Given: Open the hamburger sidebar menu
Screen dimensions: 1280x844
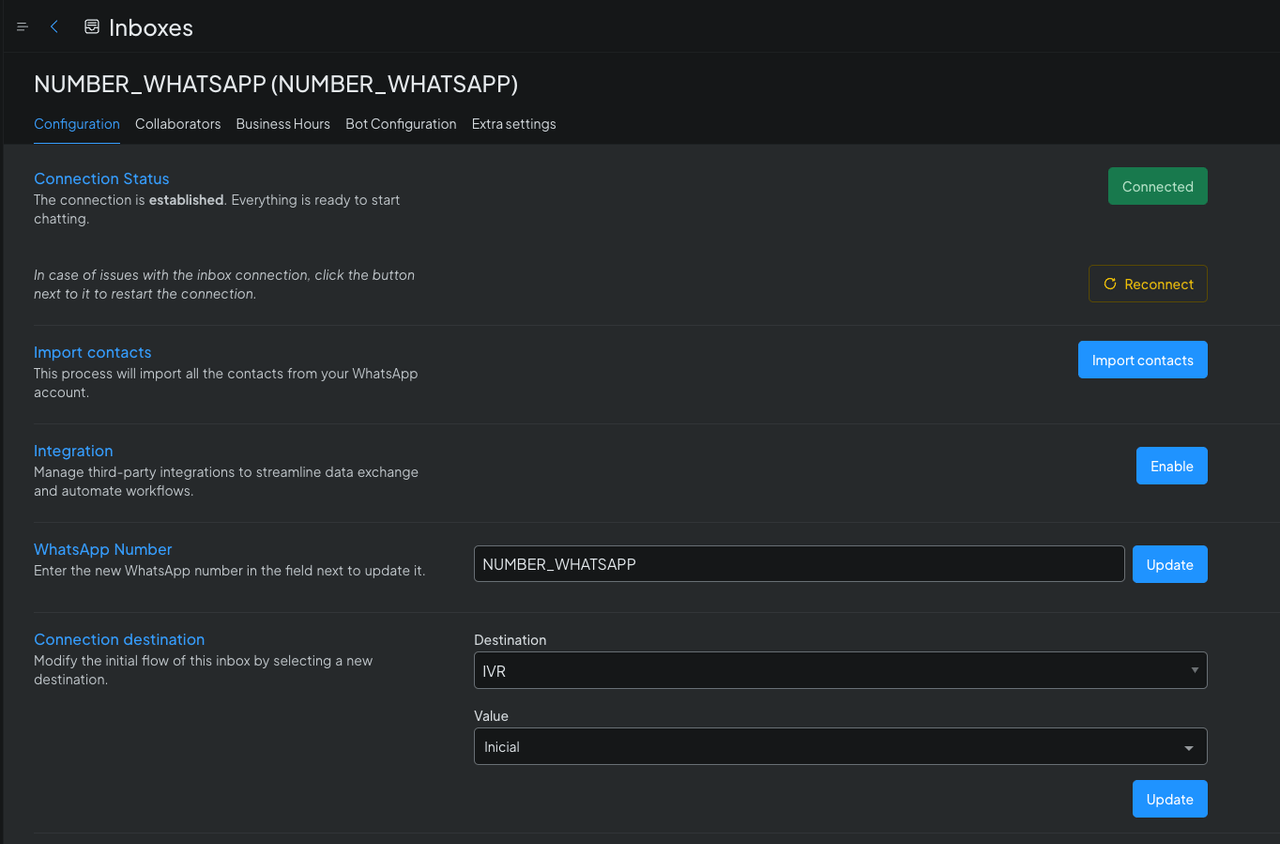Looking at the screenshot, I should click(x=22, y=27).
